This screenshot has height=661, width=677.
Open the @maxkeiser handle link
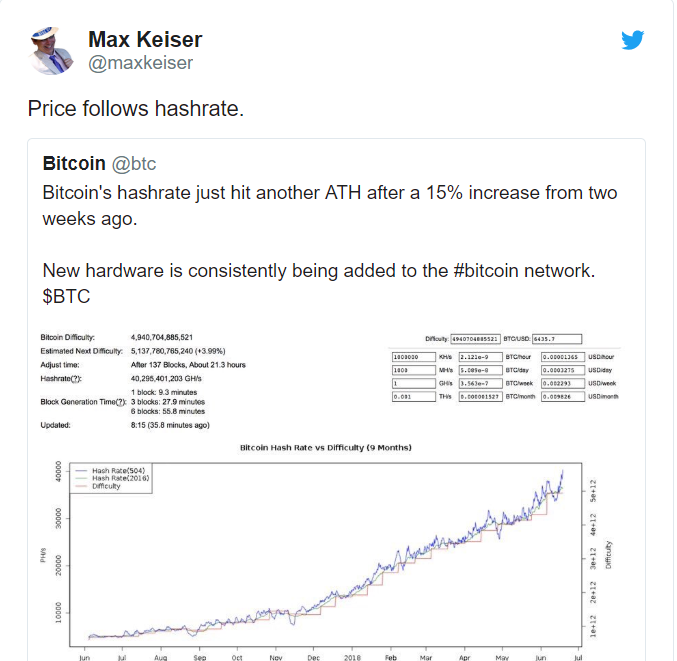click(140, 63)
